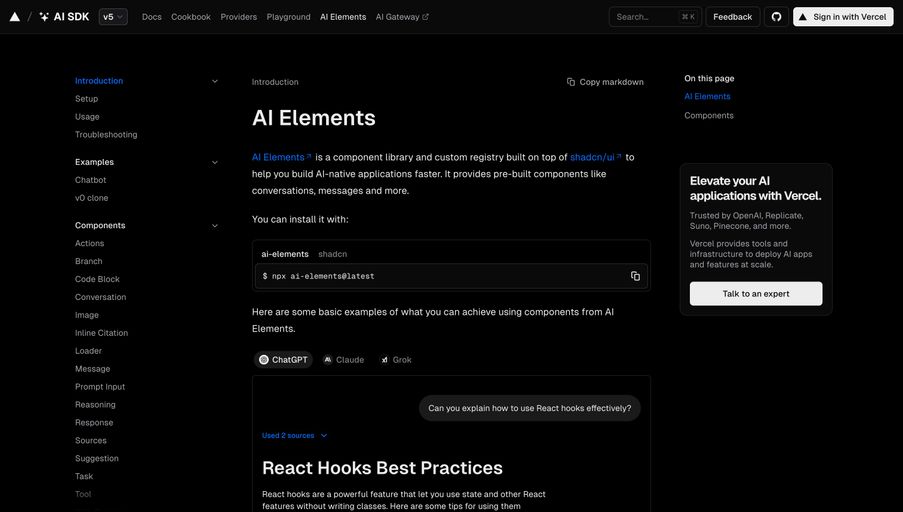Open Task component page
This screenshot has width=903, height=512.
(x=84, y=476)
